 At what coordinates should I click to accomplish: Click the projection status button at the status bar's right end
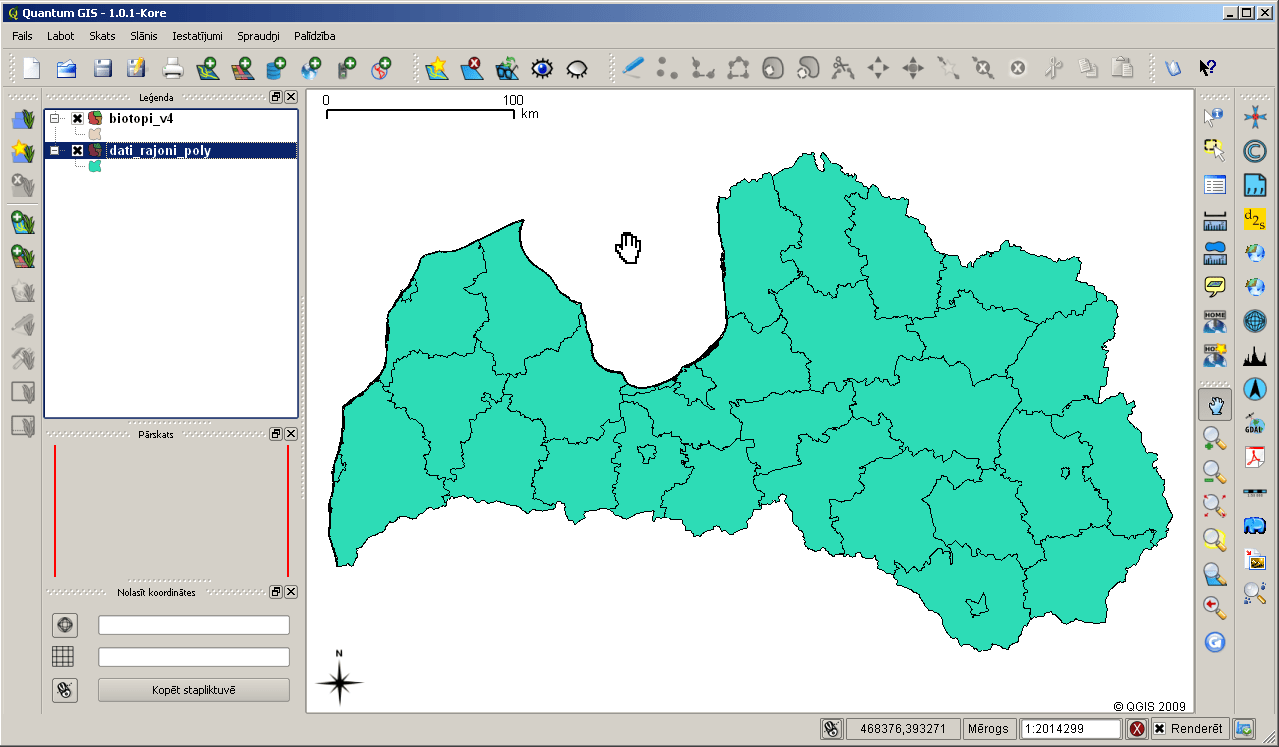1244,729
